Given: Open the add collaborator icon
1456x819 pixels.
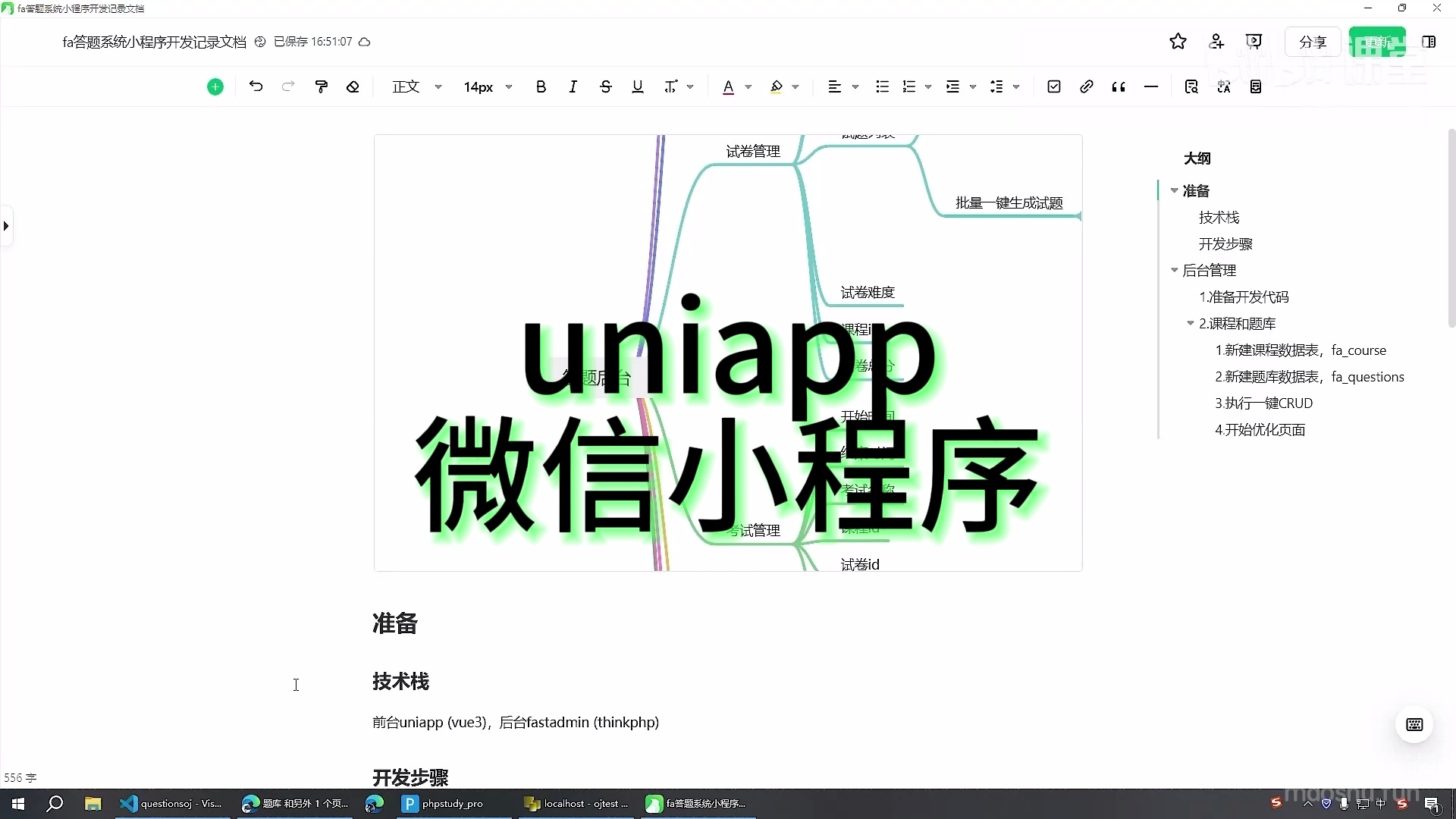Looking at the screenshot, I should (x=1216, y=42).
